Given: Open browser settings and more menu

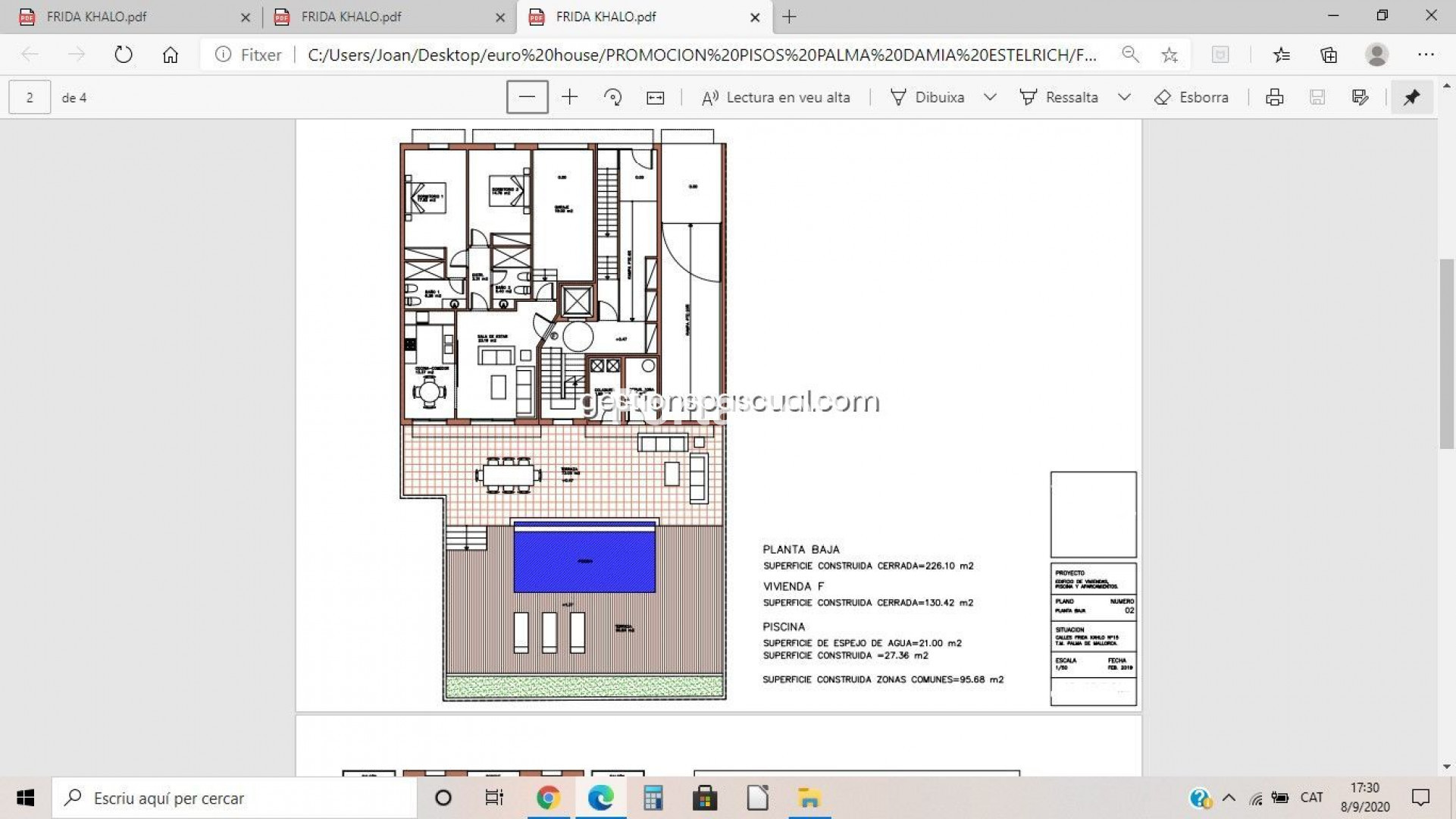Looking at the screenshot, I should point(1426,55).
